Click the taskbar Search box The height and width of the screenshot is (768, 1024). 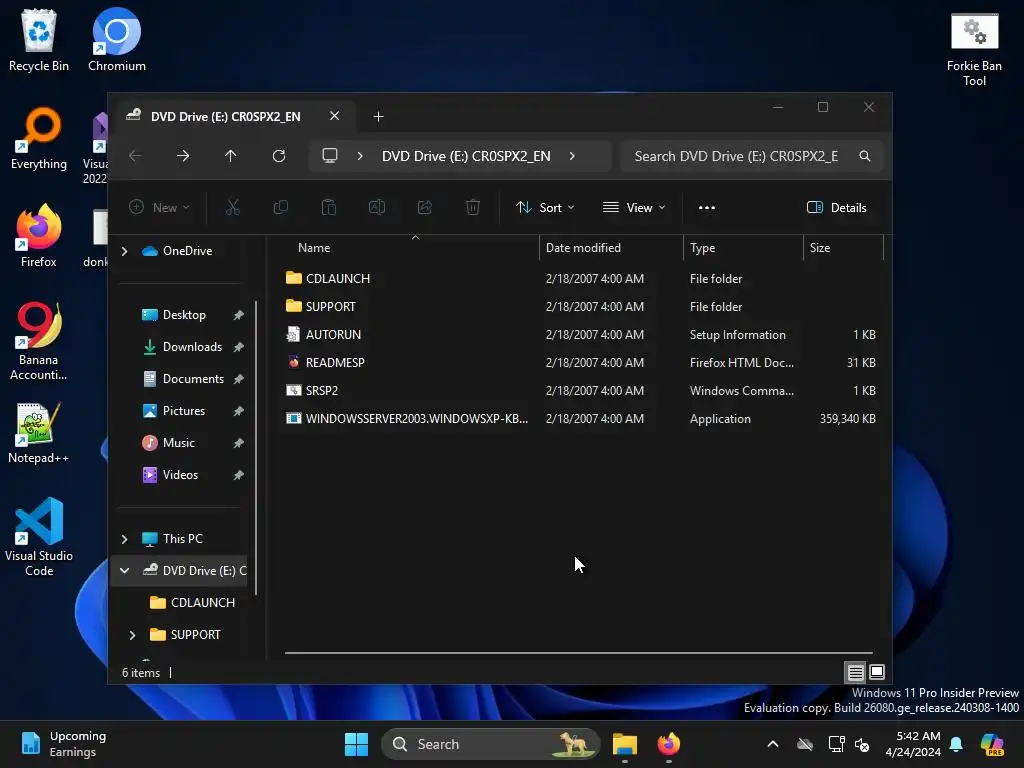490,744
